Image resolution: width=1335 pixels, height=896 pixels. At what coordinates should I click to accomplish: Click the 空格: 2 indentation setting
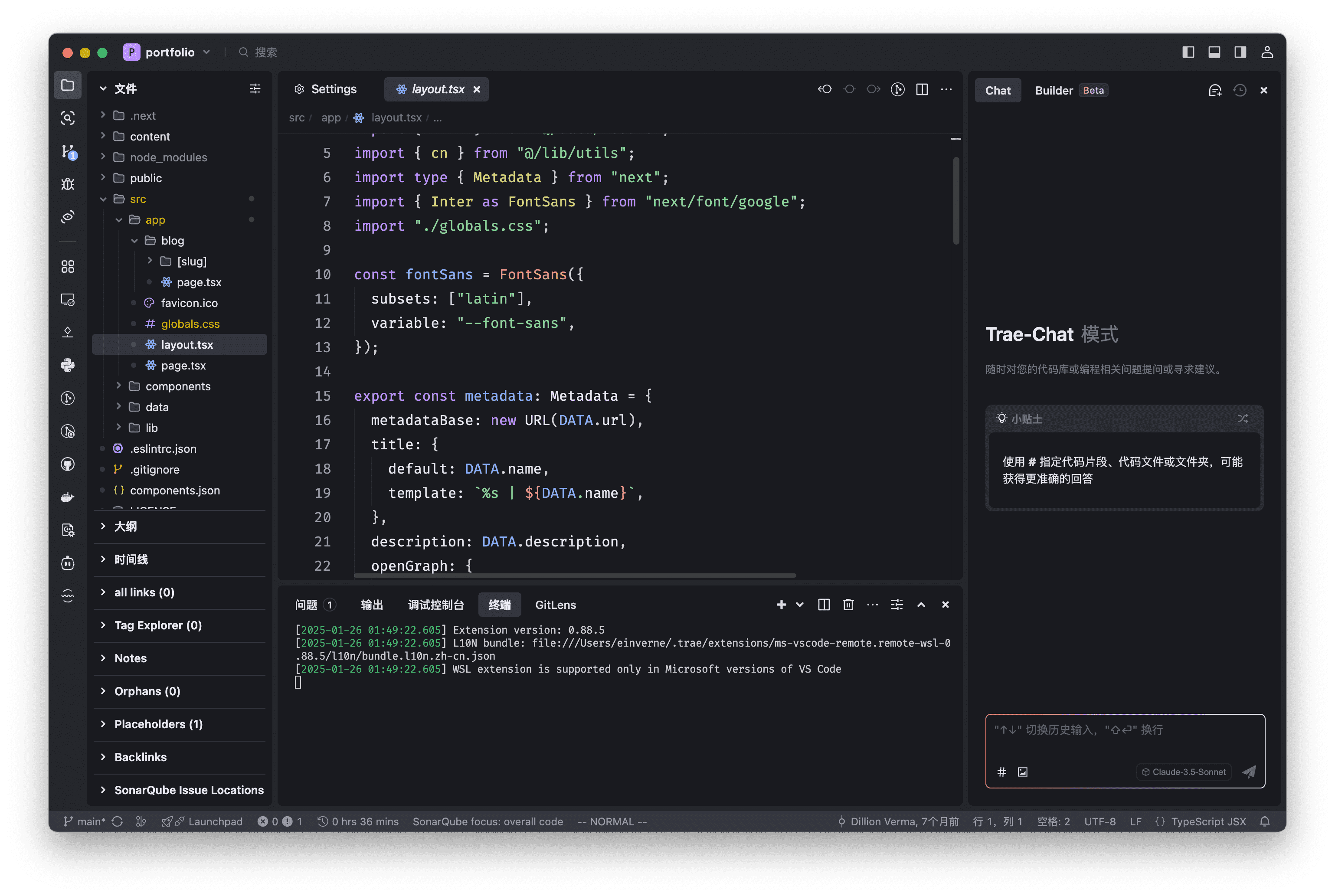pos(1053,821)
